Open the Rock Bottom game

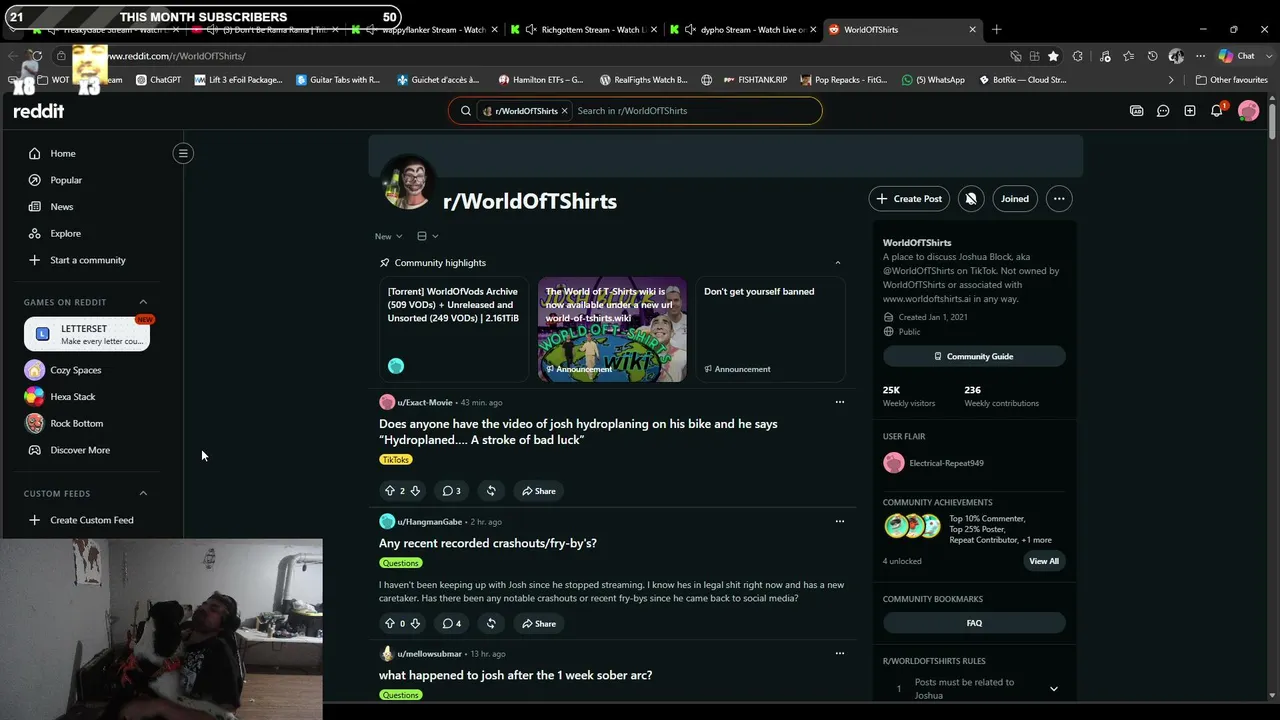pyautogui.click(x=77, y=423)
